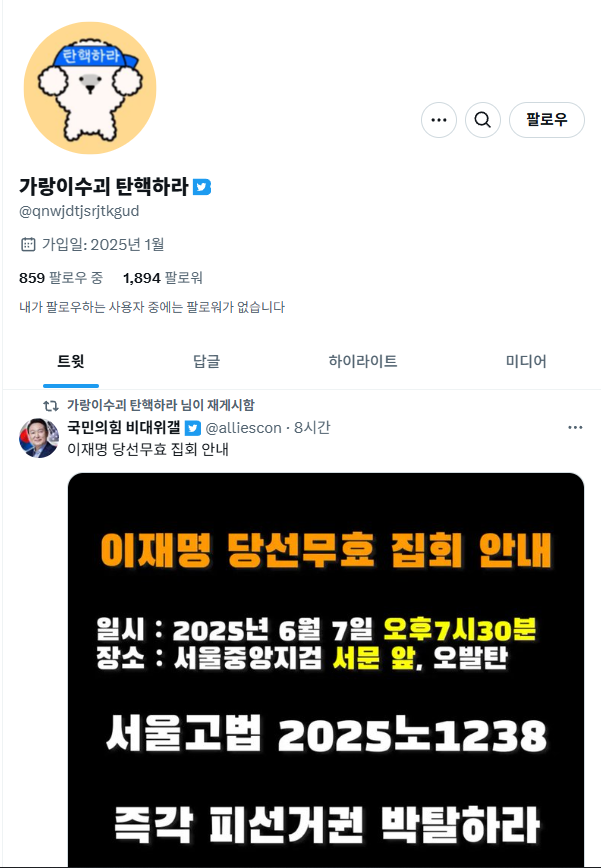Open the poodle profile avatar picture
This screenshot has width=601, height=868.
(90, 88)
